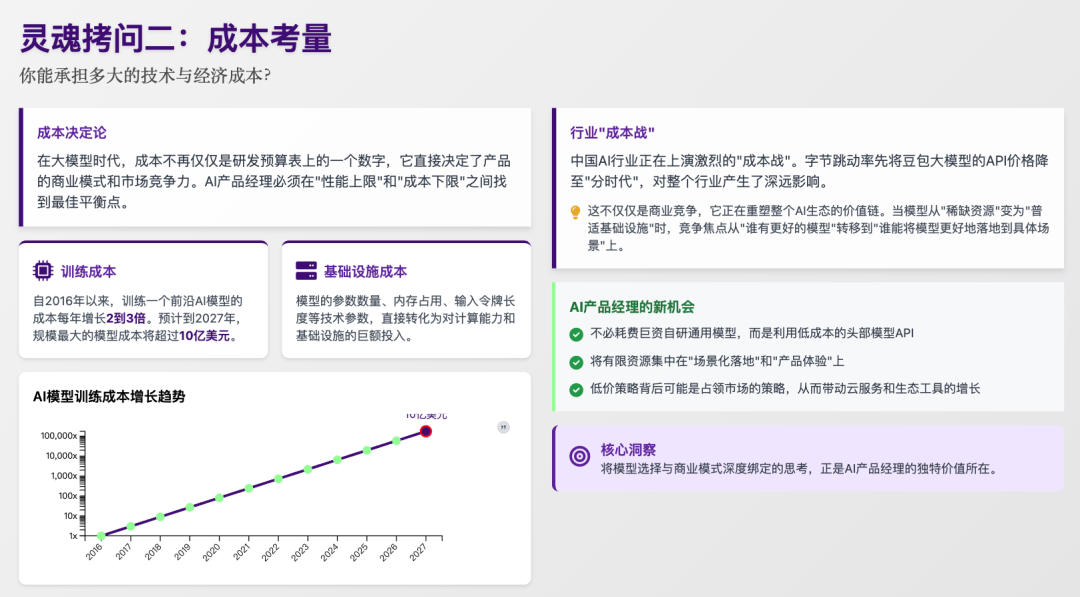Image resolution: width=1080 pixels, height=597 pixels.
Task: Click the 行业"成本战" heading
Action: (x=612, y=133)
